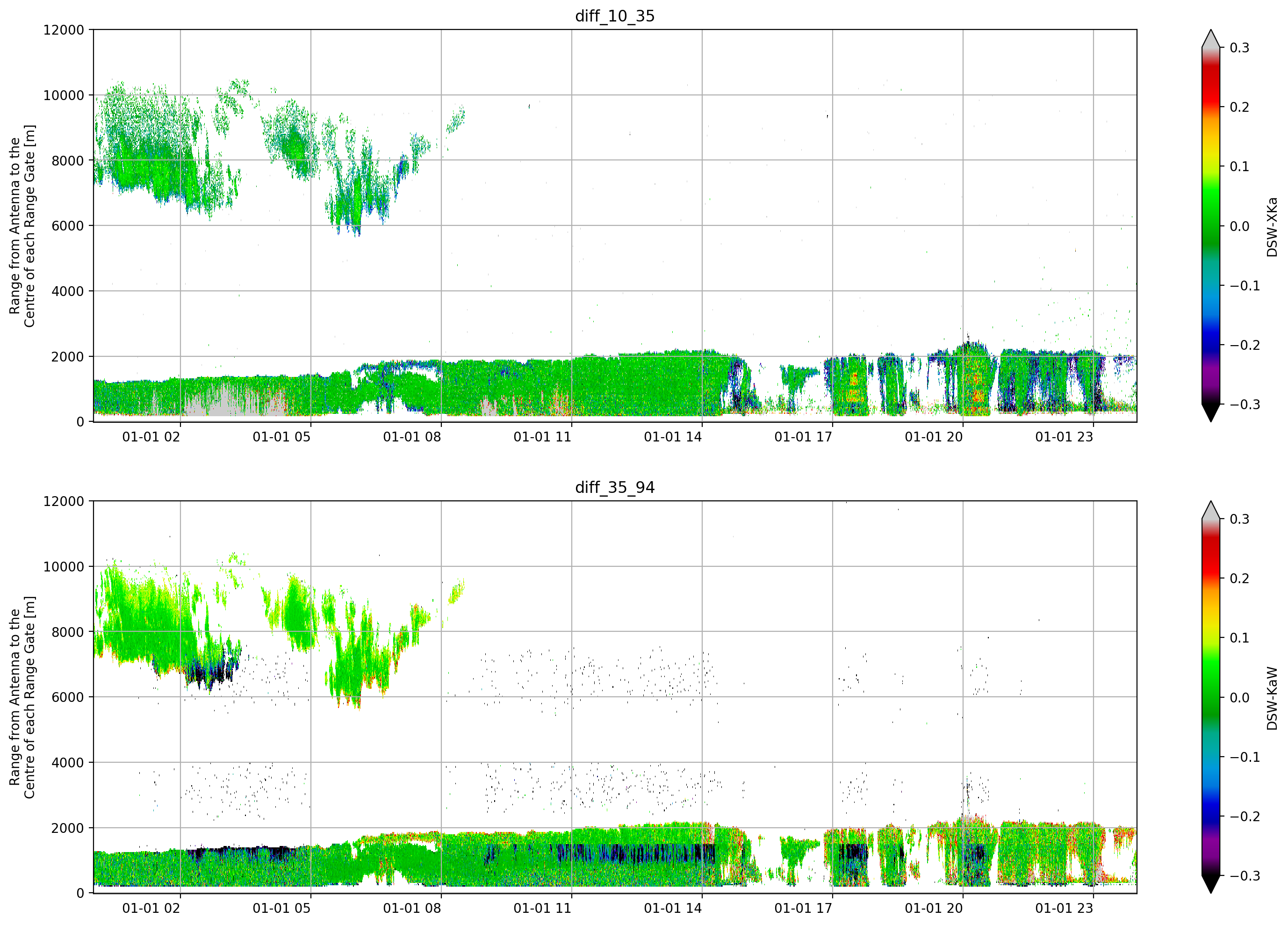
Task: Click the 6000 y-tick of diff_10_35 plot
Action: click(68, 226)
